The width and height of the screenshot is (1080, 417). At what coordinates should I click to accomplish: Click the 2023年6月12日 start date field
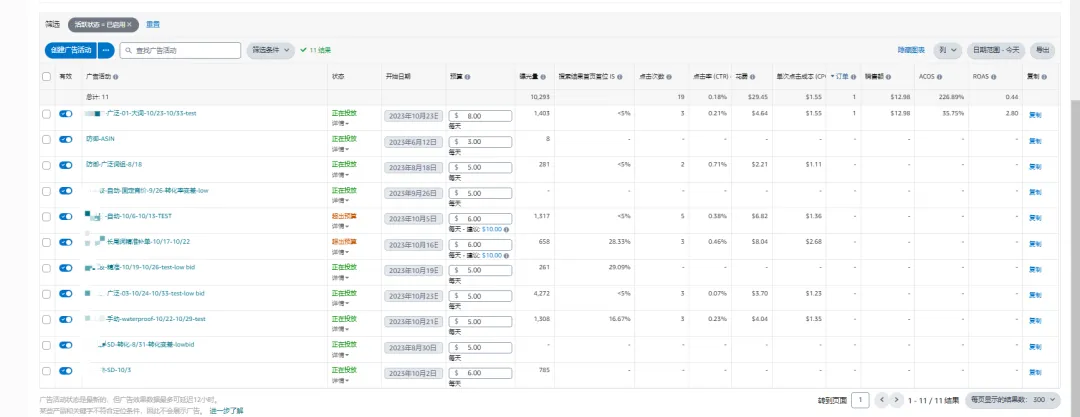(413, 142)
